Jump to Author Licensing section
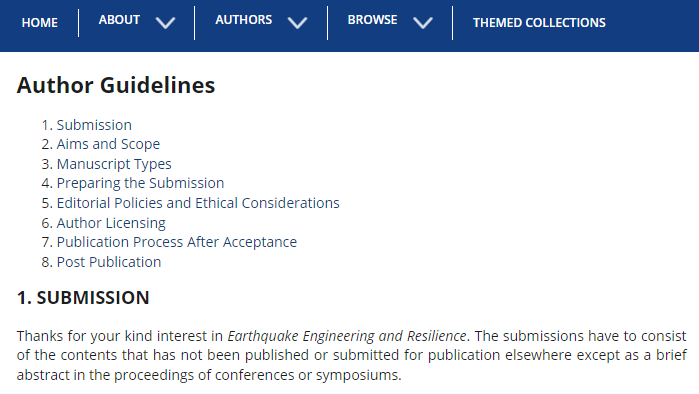This screenshot has height=394, width=699. [111, 223]
